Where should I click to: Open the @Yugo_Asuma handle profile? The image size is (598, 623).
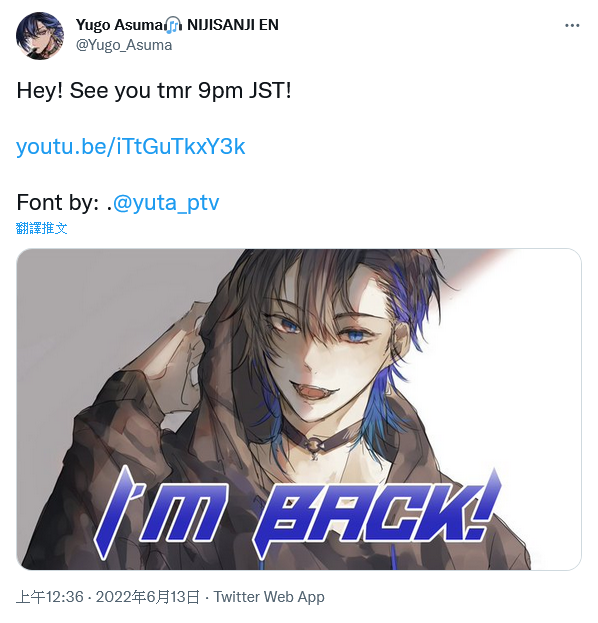coord(124,45)
